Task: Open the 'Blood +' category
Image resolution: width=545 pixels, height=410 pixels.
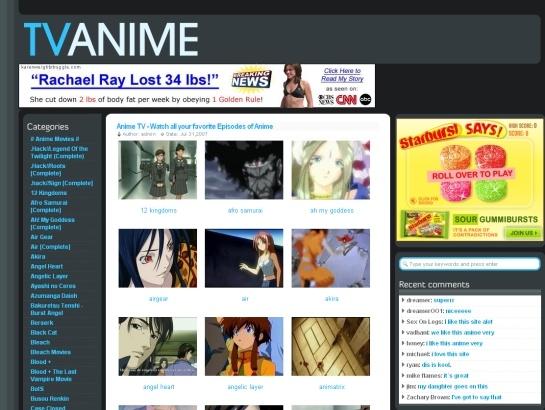Action: (x=41, y=362)
